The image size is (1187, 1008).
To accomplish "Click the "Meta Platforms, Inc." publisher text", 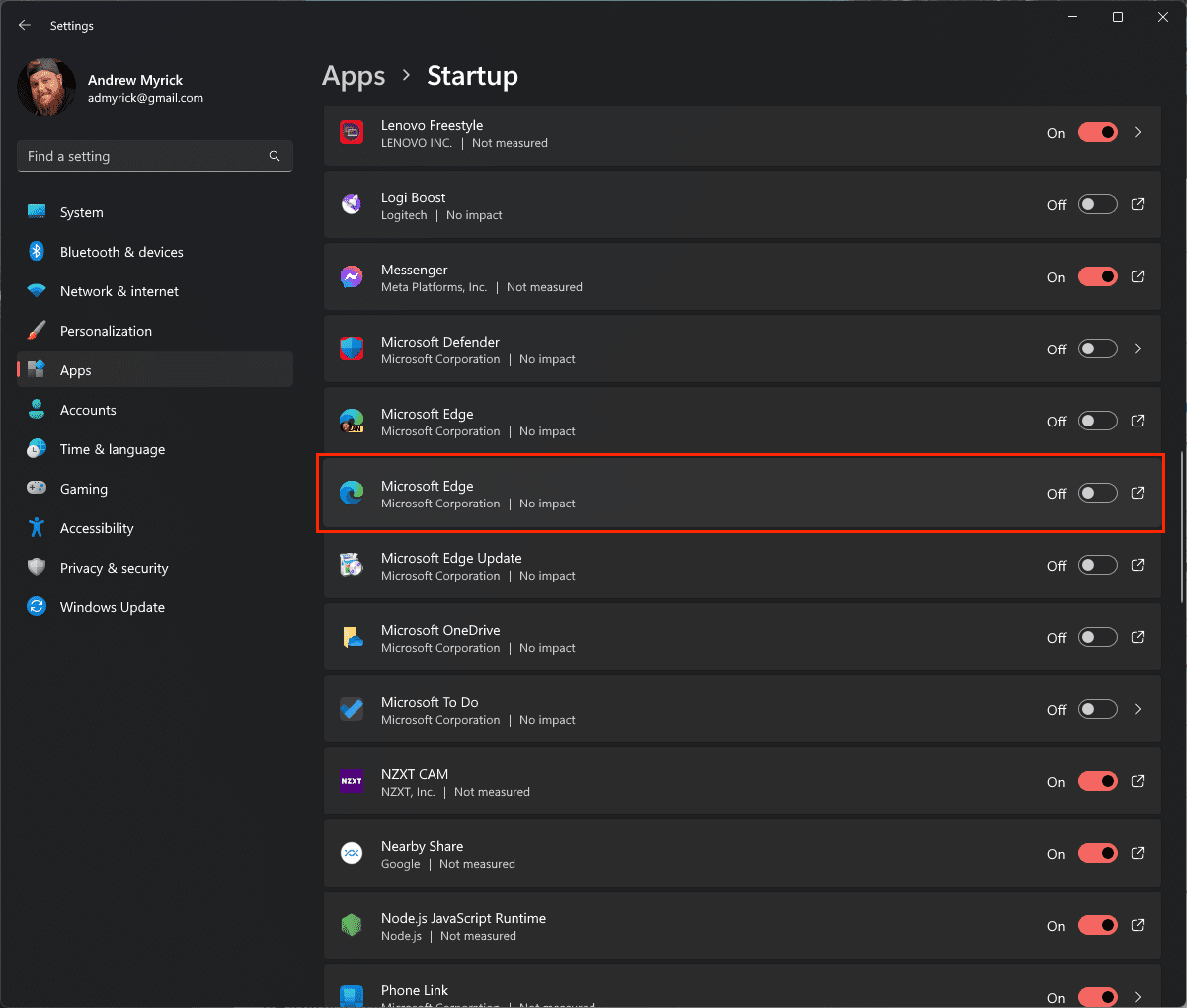I will [434, 287].
